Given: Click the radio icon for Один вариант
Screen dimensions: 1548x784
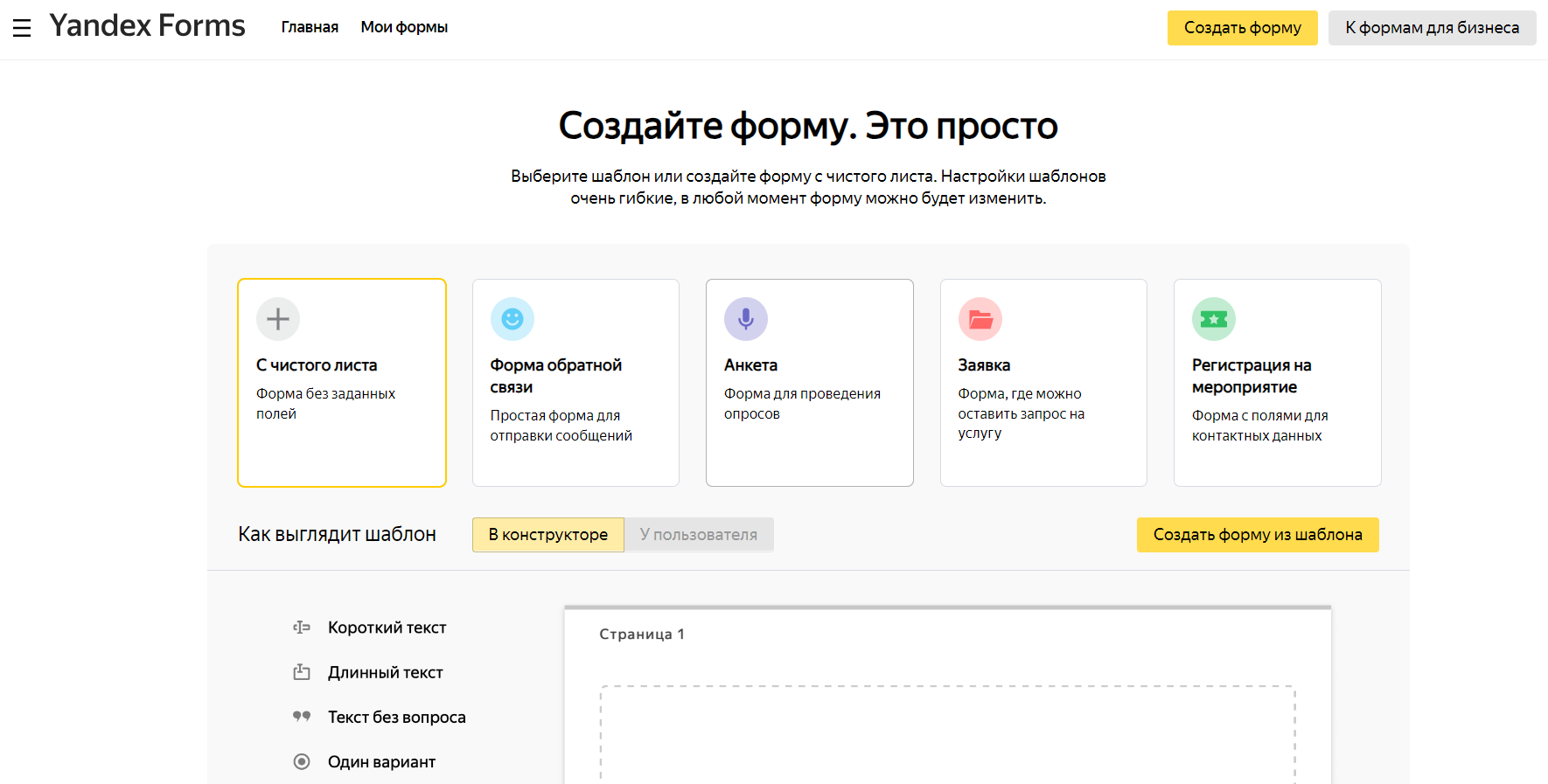Looking at the screenshot, I should coord(302,761).
